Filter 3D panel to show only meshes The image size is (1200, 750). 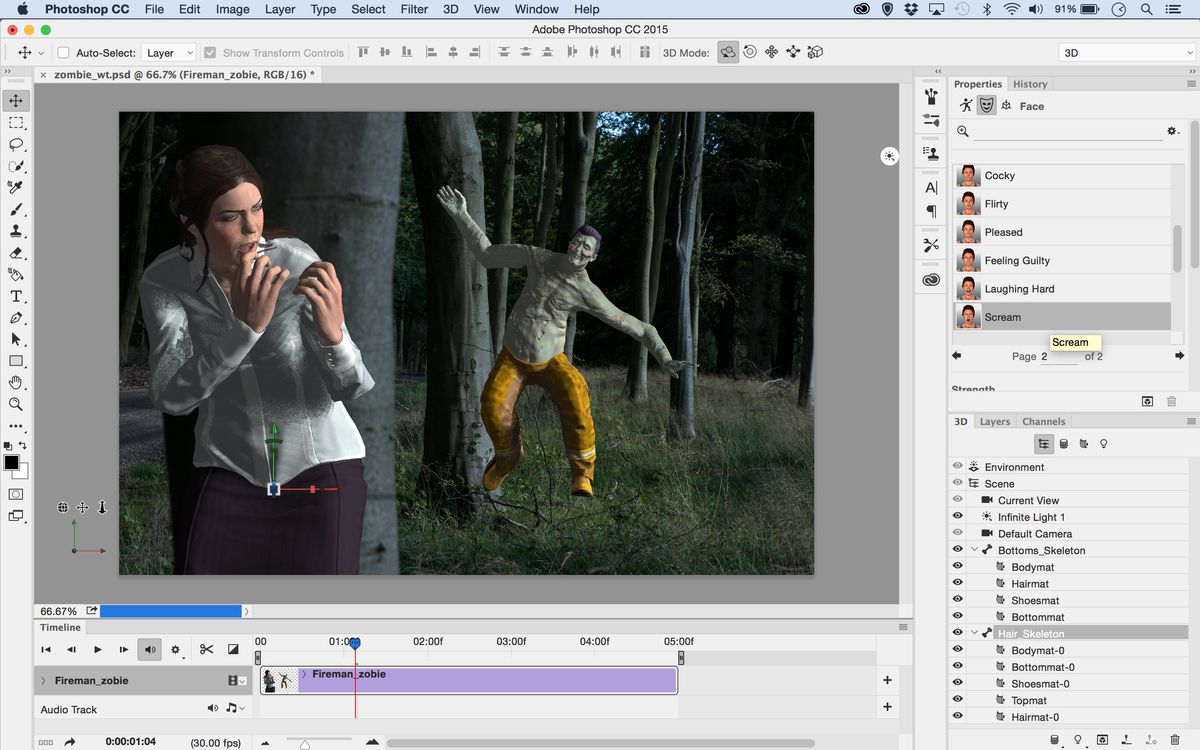(1062, 443)
